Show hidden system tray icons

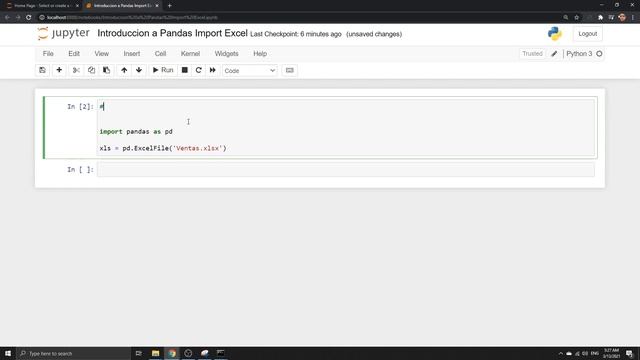560,353
